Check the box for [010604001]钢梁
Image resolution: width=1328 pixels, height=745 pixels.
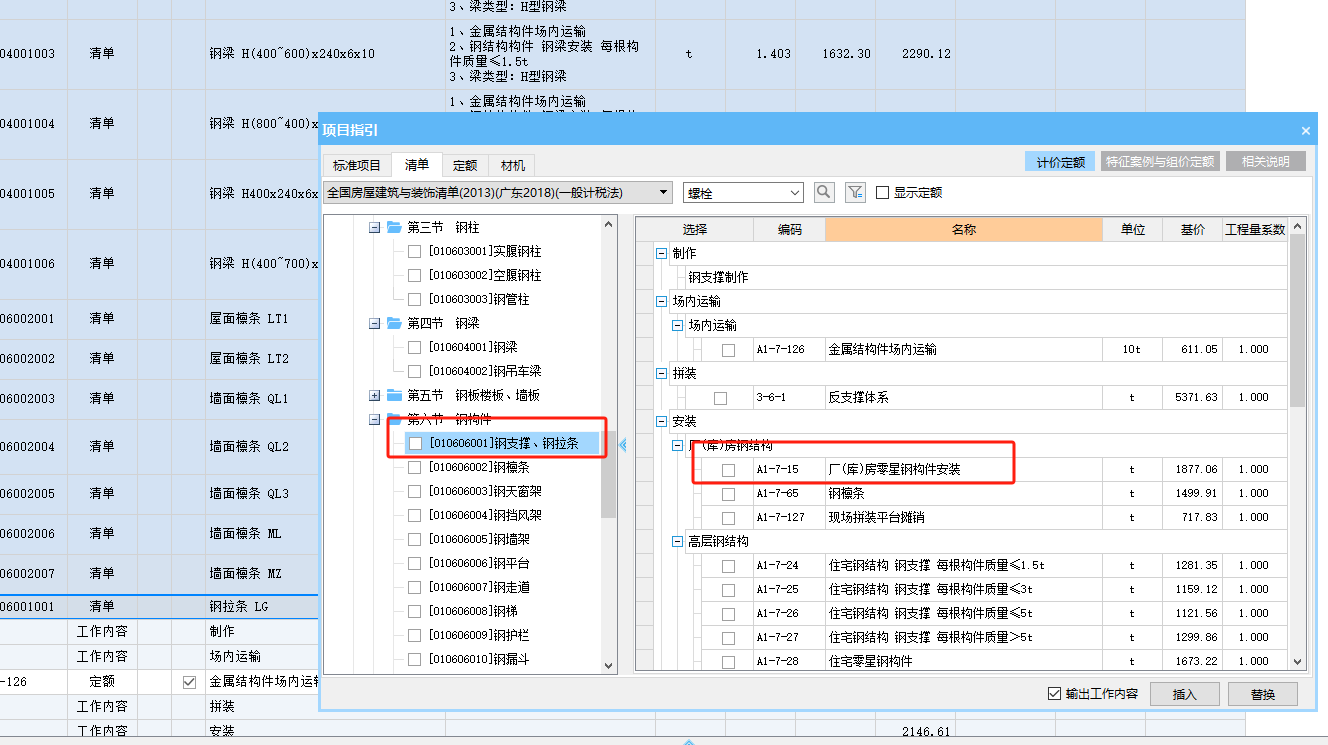click(x=414, y=347)
